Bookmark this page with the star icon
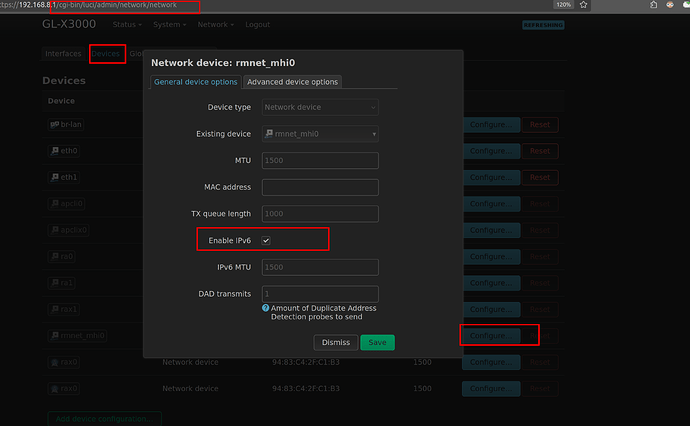The image size is (690, 426). tap(584, 5)
